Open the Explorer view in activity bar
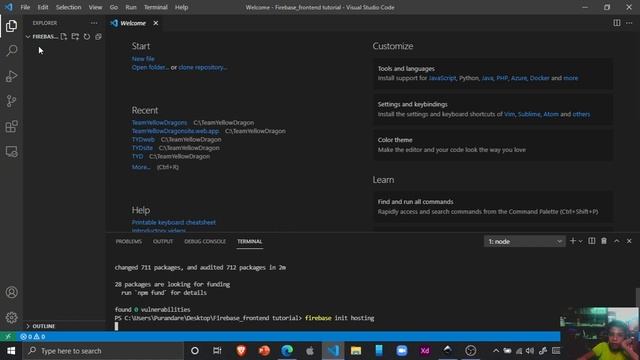 (x=11, y=26)
